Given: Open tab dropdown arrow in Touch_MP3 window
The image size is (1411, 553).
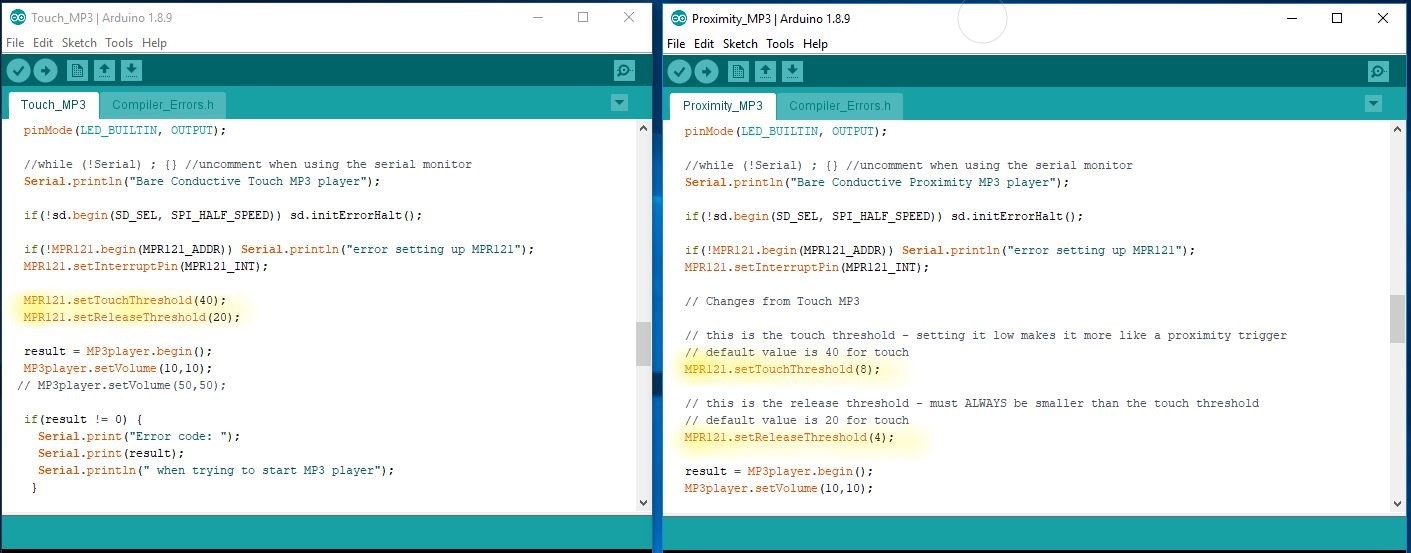Looking at the screenshot, I should pyautogui.click(x=619, y=102).
